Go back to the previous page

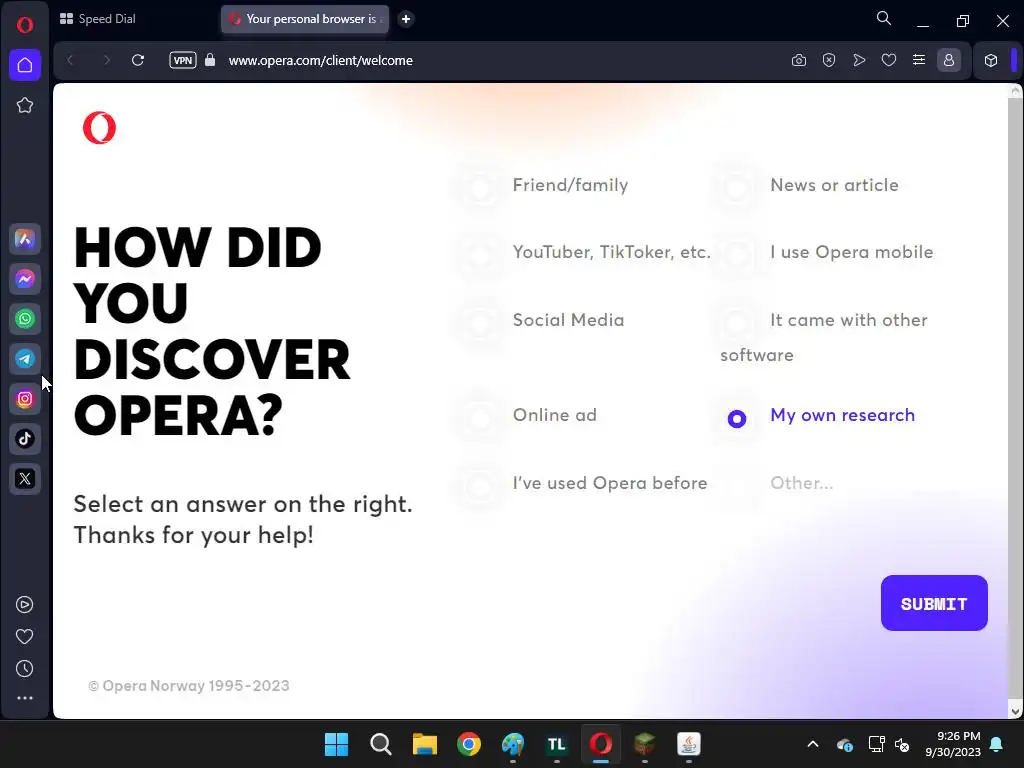(x=71, y=60)
